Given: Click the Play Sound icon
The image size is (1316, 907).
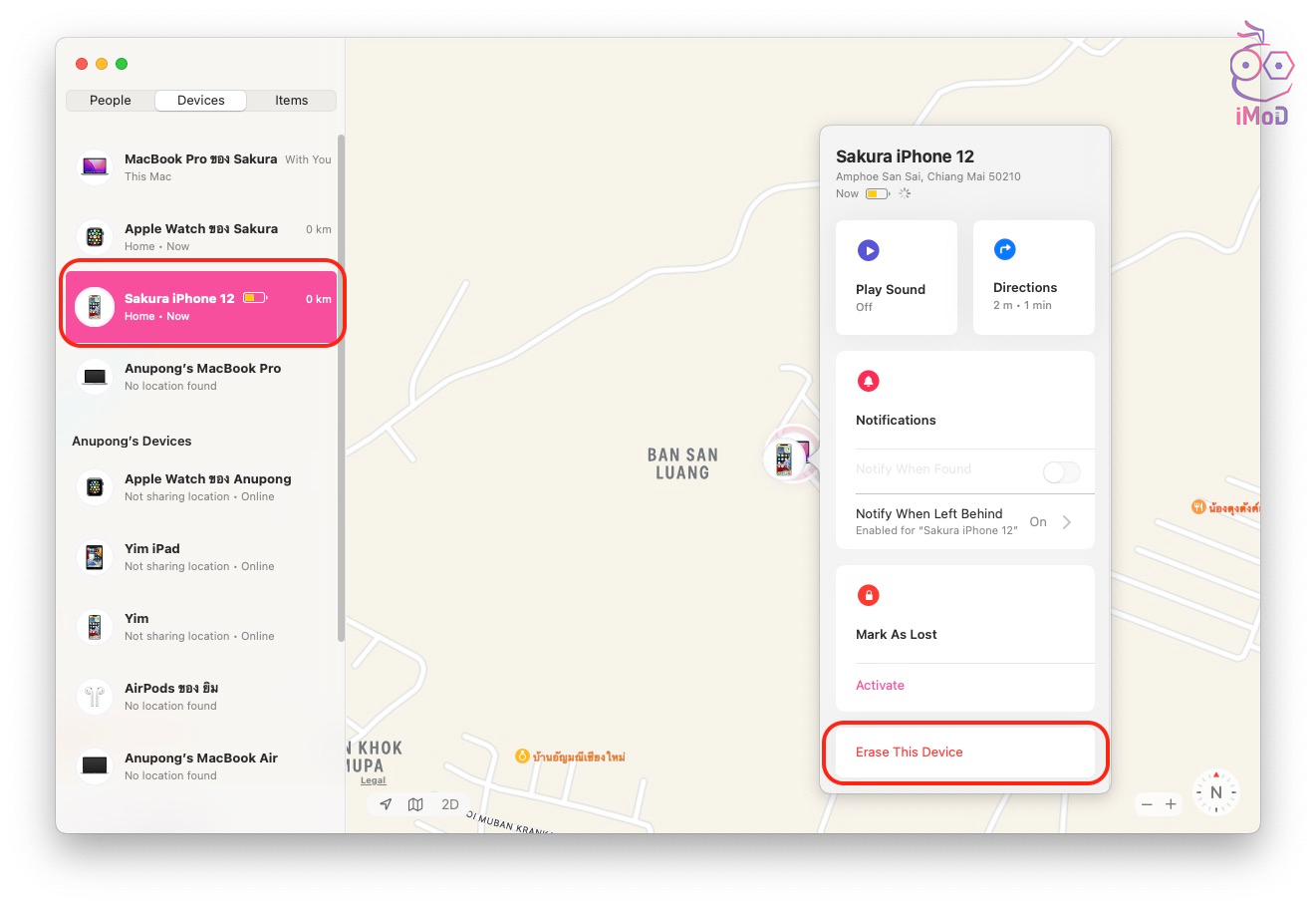Looking at the screenshot, I should coord(869,250).
